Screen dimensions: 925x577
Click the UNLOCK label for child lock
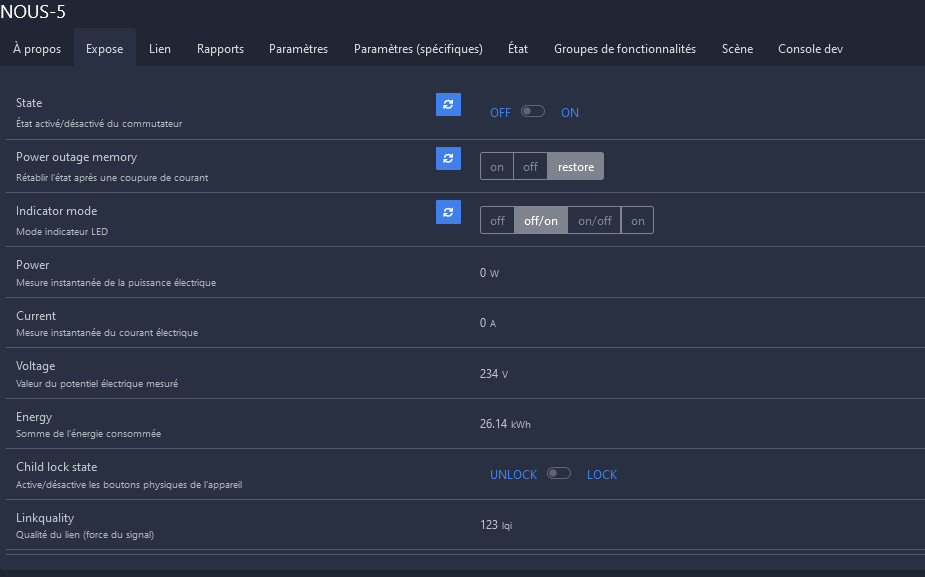coord(513,475)
